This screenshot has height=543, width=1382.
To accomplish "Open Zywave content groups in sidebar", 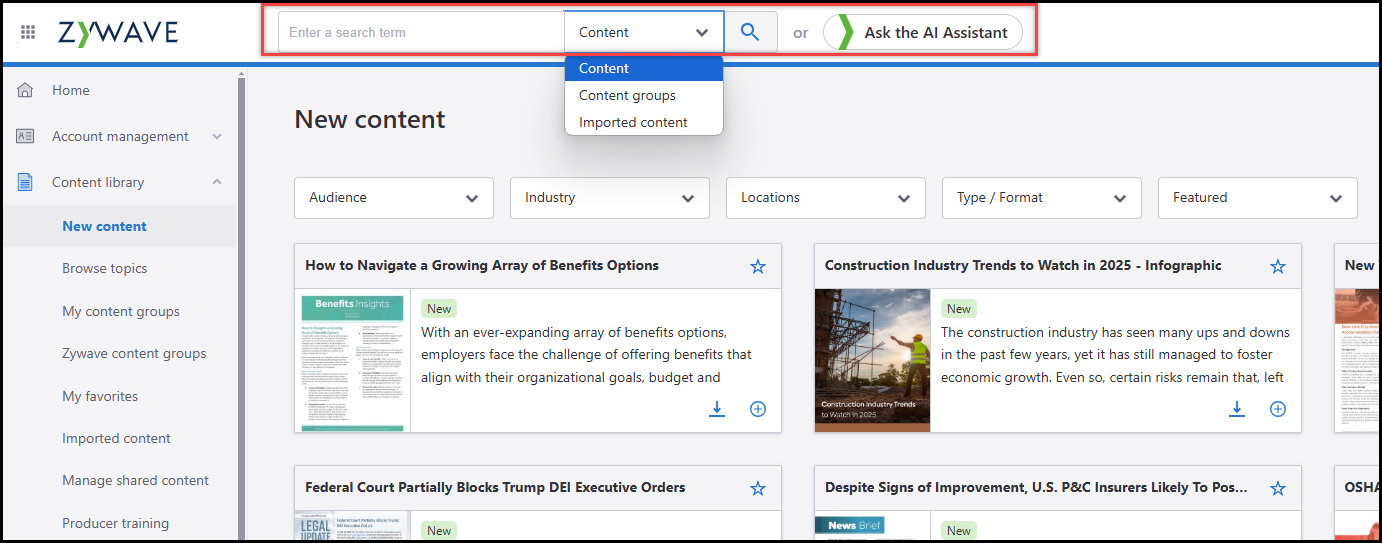I will tap(134, 353).
